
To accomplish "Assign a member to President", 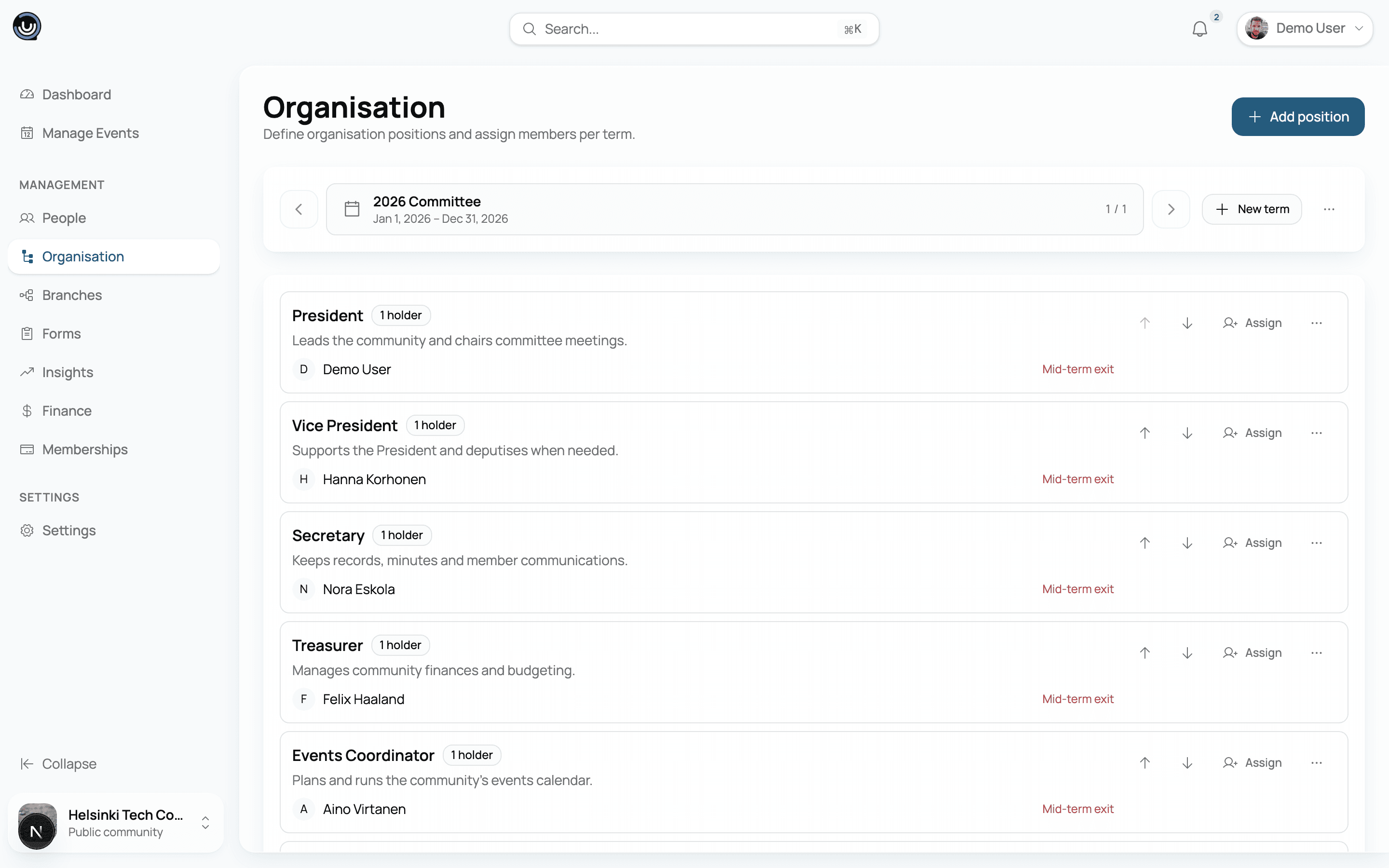I will pos(1253,323).
